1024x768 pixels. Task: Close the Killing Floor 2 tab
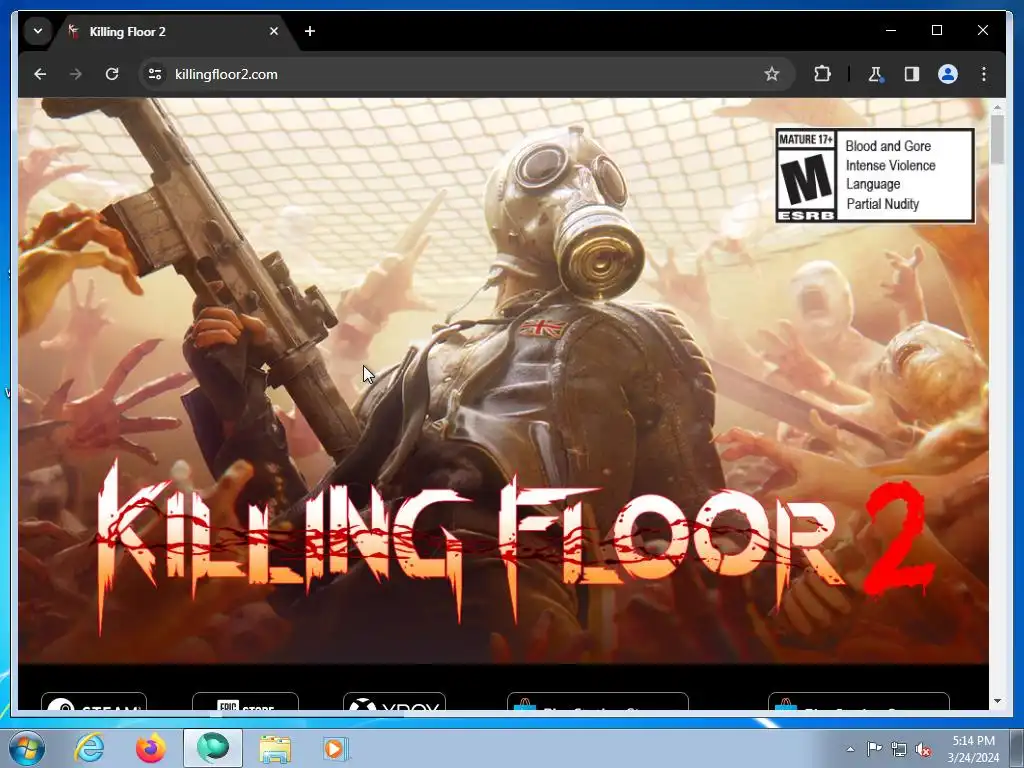(274, 31)
